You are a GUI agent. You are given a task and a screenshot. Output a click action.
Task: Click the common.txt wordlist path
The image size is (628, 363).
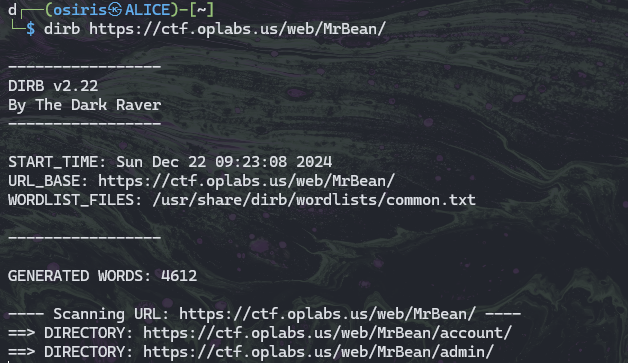point(314,200)
